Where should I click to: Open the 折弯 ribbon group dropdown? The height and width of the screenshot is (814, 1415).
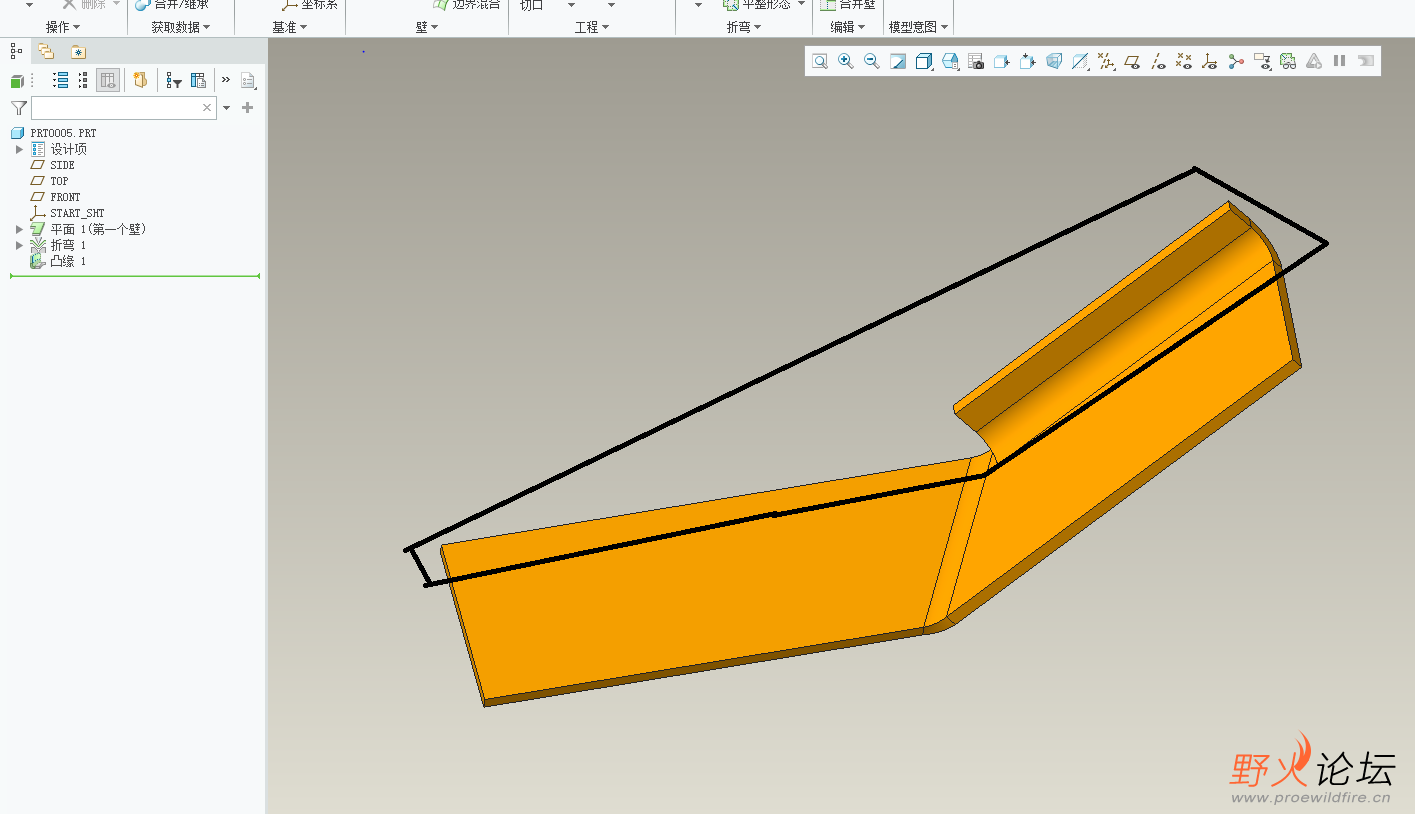click(x=744, y=27)
